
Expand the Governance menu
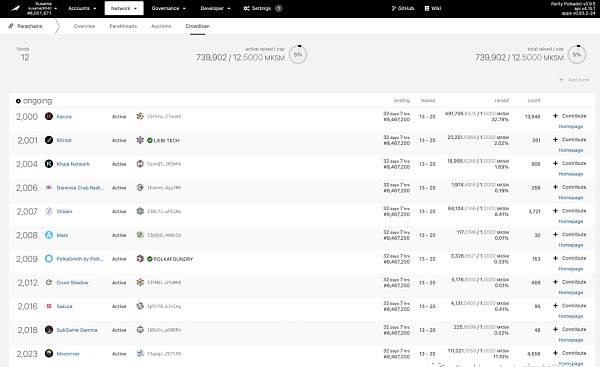[x=168, y=8]
